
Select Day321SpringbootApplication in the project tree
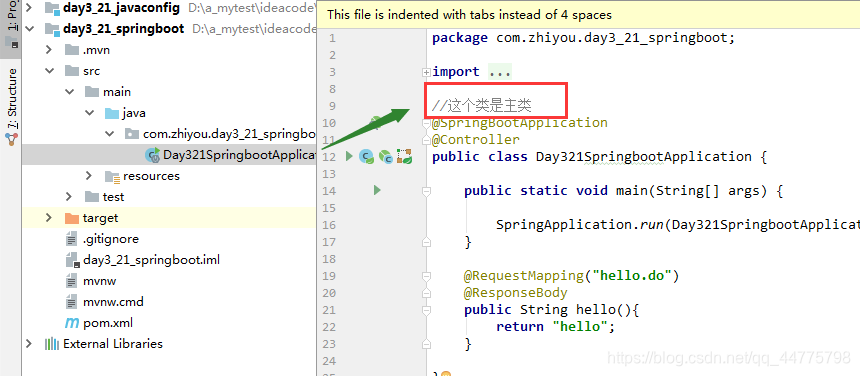pos(169,155)
